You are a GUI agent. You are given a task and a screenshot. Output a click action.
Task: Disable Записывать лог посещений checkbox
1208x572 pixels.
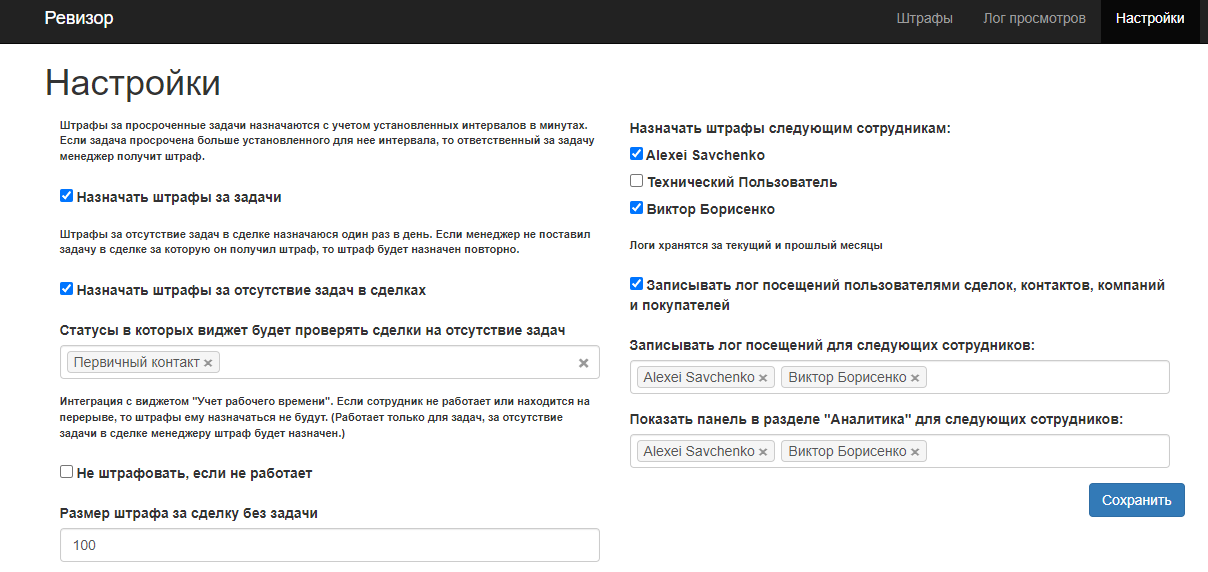pos(636,284)
